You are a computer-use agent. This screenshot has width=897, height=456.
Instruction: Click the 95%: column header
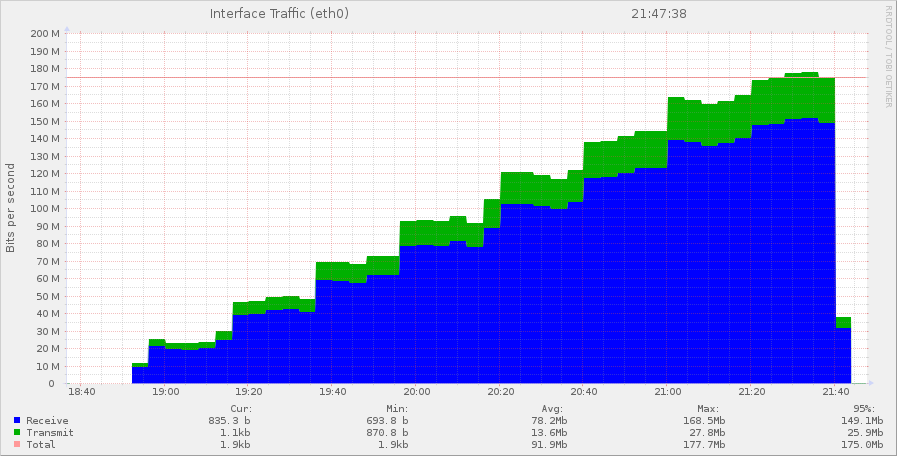point(864,409)
